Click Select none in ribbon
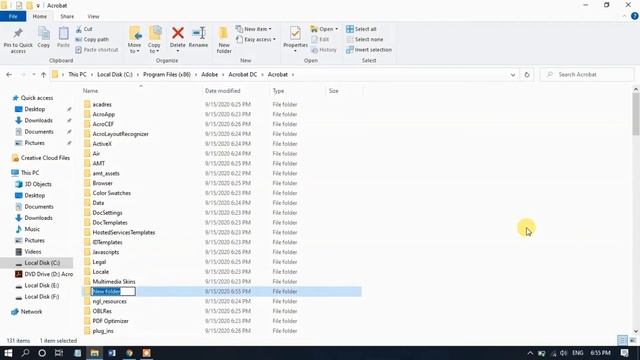This screenshot has height=360, width=640. 365,40
